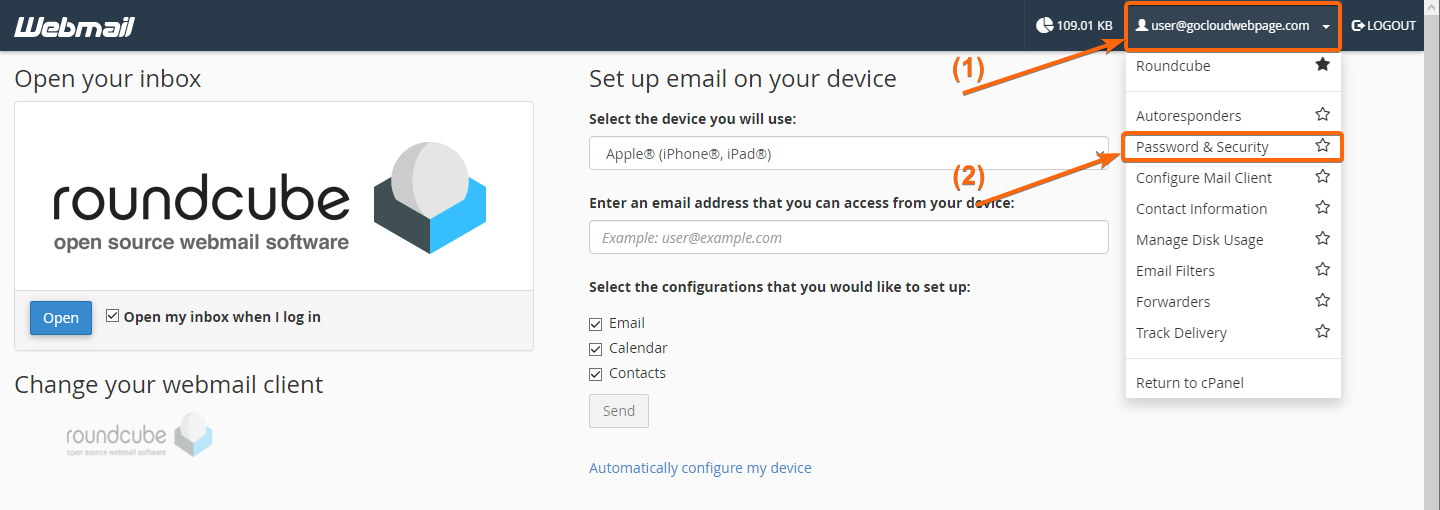Click the disk usage pie icon
Image resolution: width=1440 pixels, height=510 pixels.
point(1044,26)
